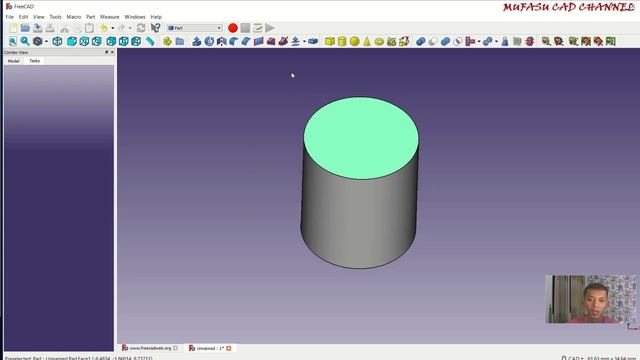
Task: Open the Macros dialog icon
Action: [x=258, y=28]
